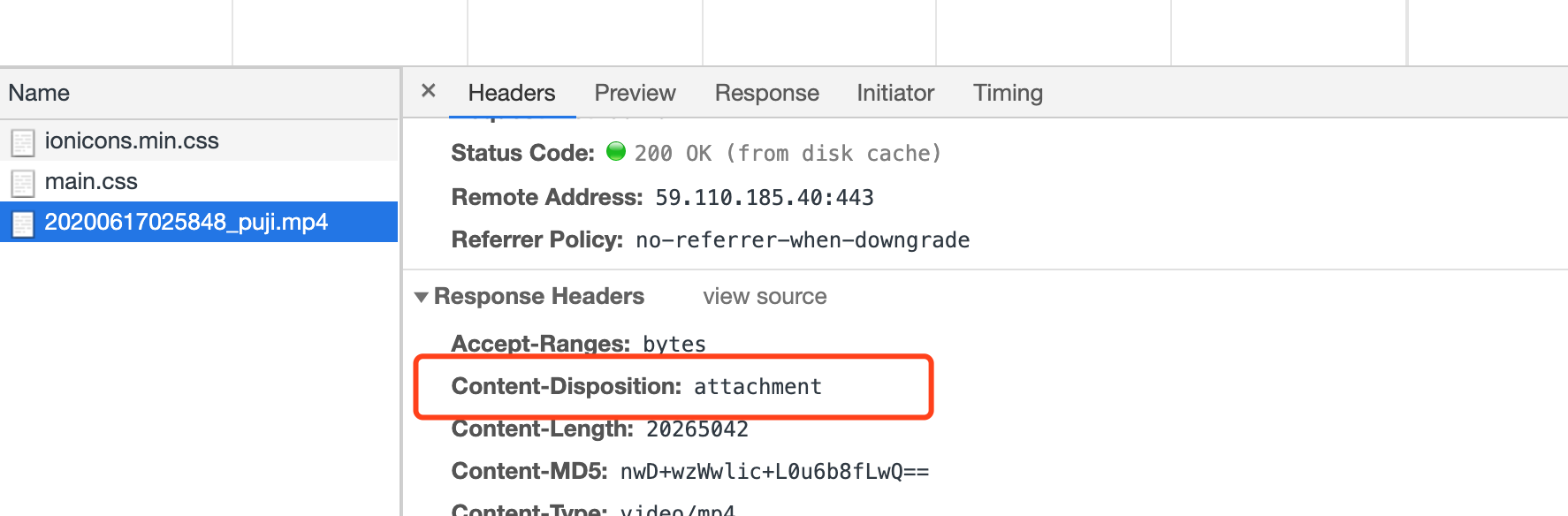Image resolution: width=1568 pixels, height=516 pixels.
Task: Select the main.css request name
Action: (x=91, y=181)
